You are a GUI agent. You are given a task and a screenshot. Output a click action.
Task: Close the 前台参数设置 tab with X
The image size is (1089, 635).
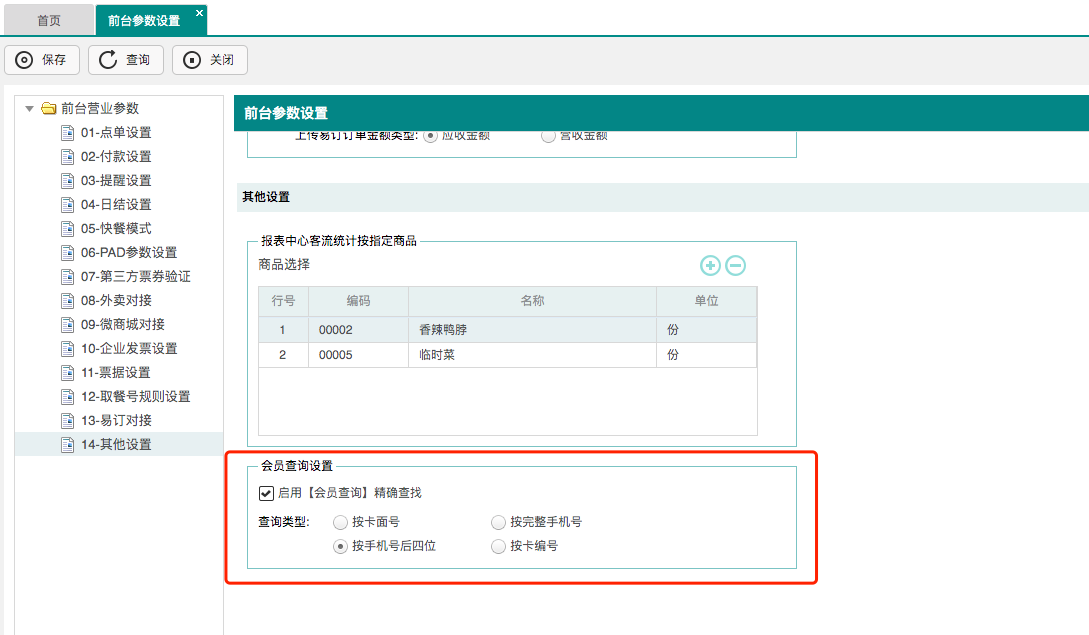199,13
